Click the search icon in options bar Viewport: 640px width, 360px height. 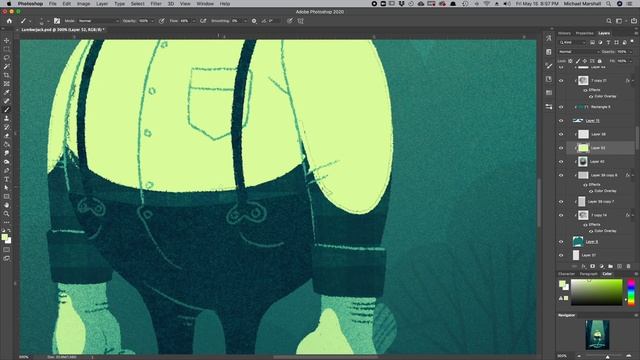(x=609, y=20)
